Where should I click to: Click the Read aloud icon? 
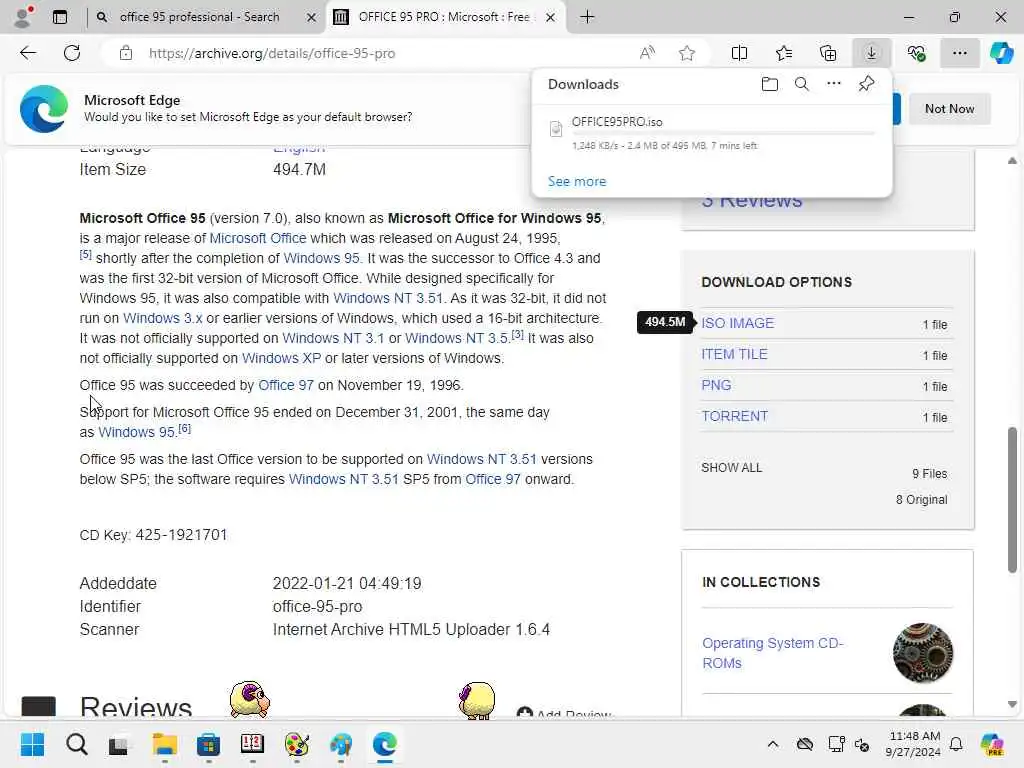tap(647, 53)
